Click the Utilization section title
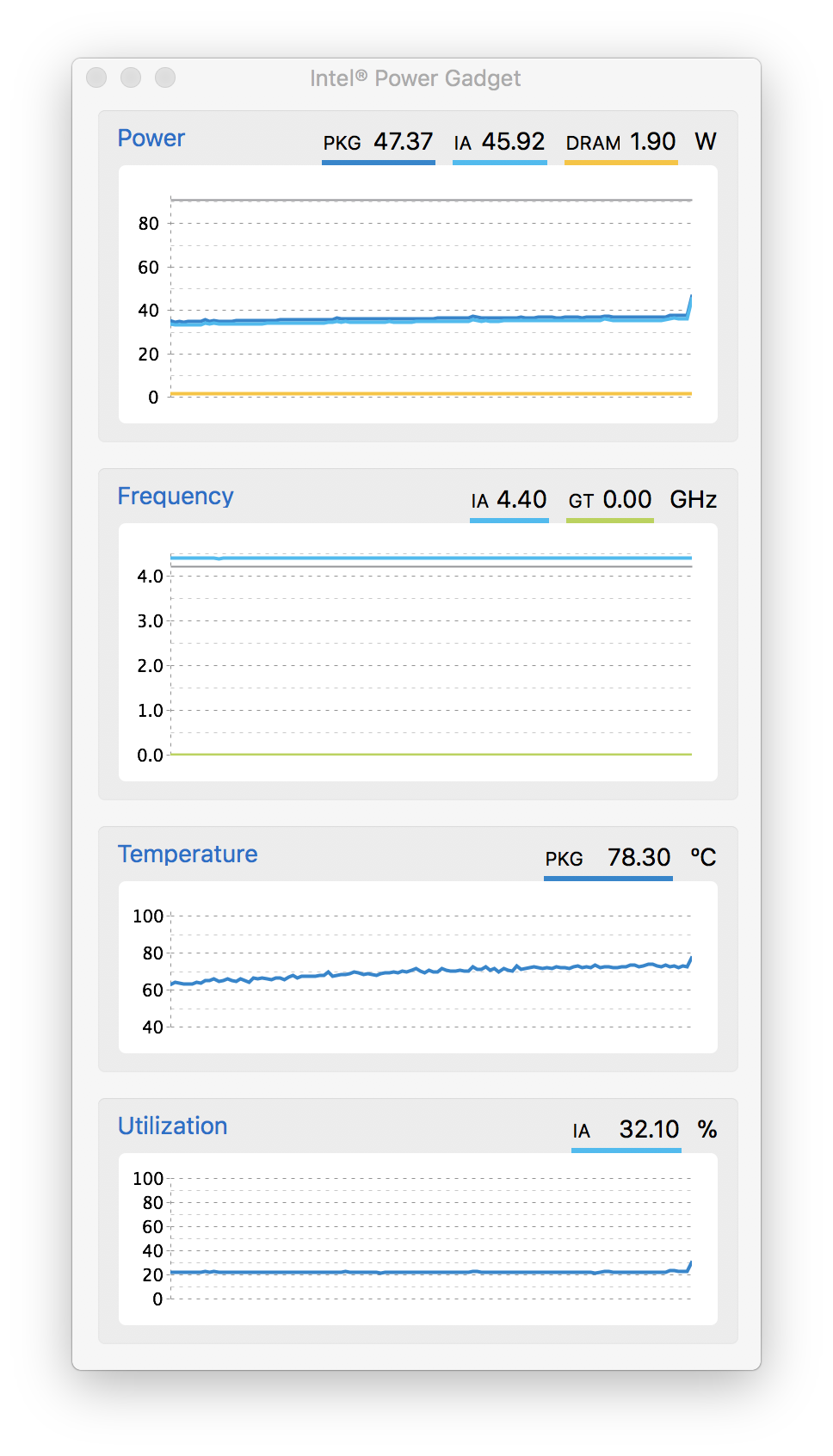The width and height of the screenshot is (833, 1456). pyautogui.click(x=173, y=1126)
